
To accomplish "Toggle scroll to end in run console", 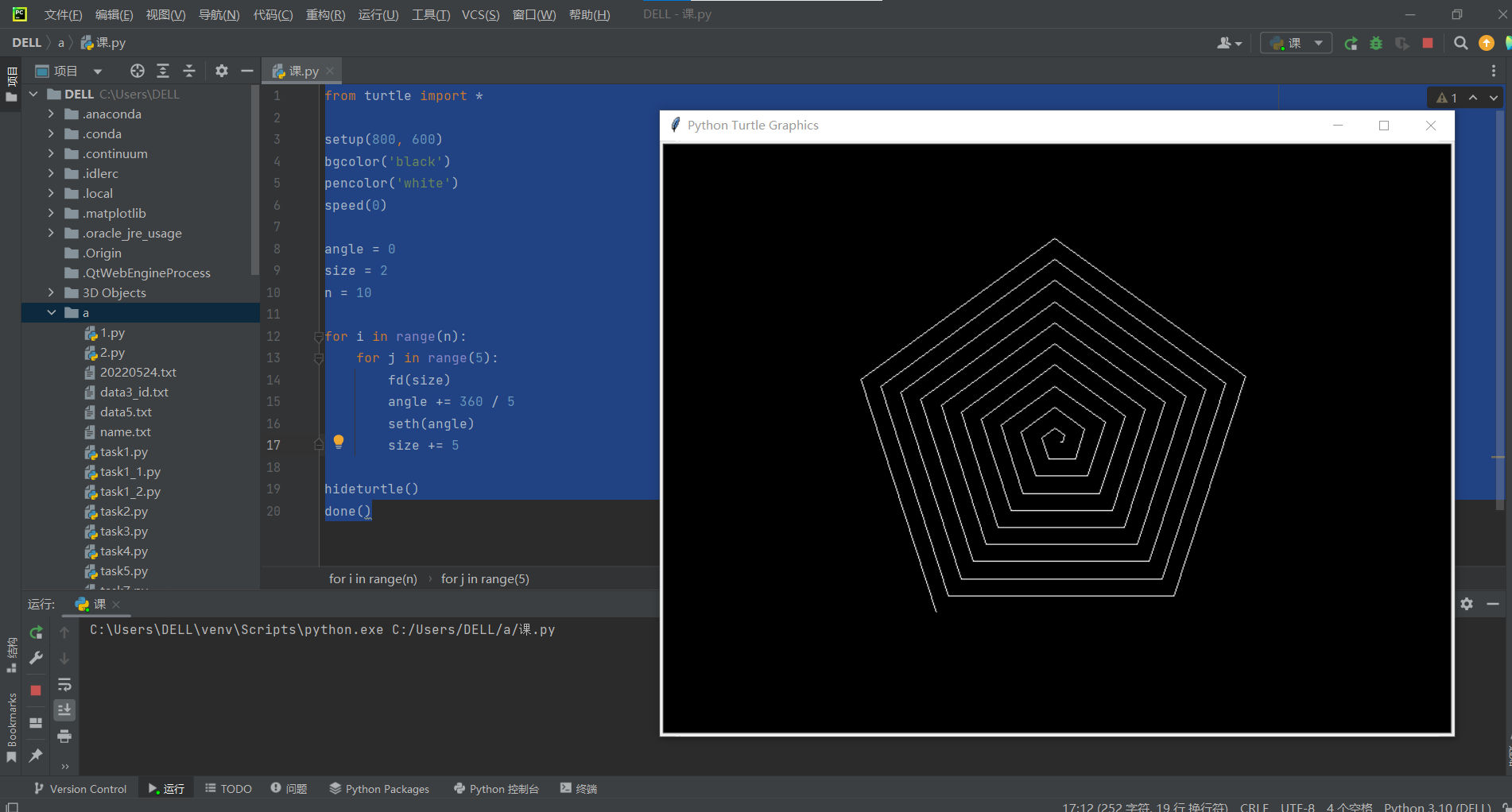I will coord(64,710).
